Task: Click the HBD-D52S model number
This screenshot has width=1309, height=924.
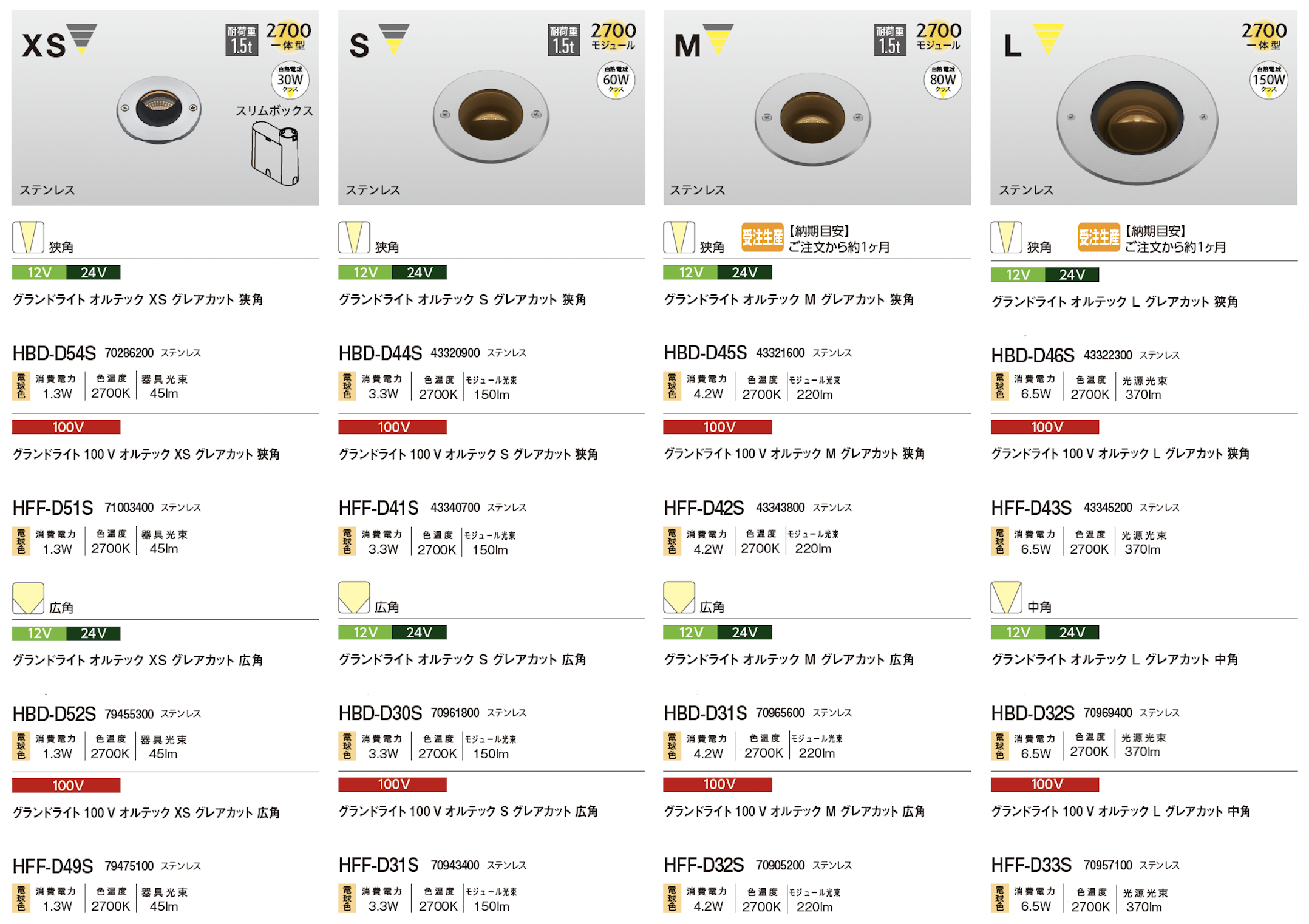Action: pyautogui.click(x=54, y=714)
